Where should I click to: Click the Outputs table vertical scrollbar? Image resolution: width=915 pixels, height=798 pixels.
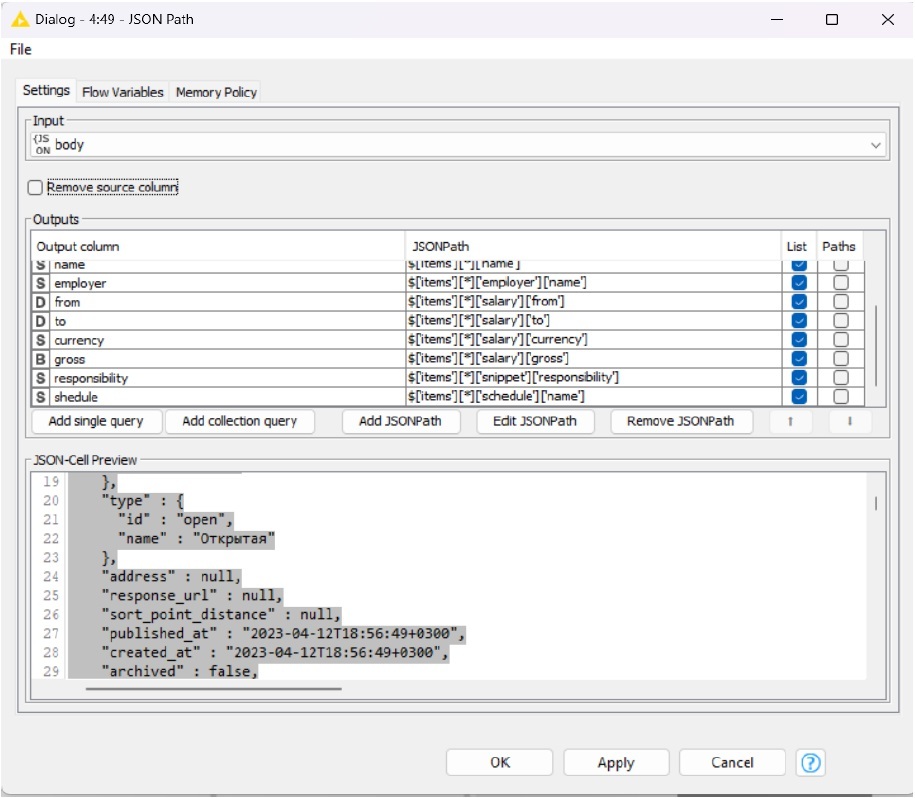(877, 343)
